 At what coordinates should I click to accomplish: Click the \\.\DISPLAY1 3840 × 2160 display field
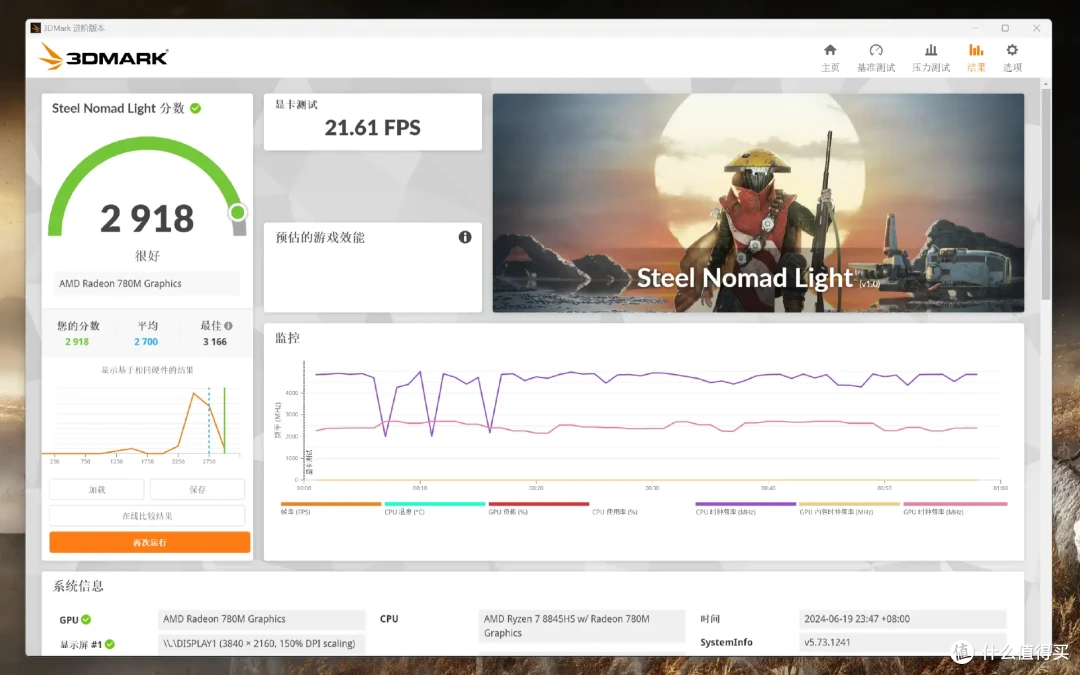coord(262,643)
